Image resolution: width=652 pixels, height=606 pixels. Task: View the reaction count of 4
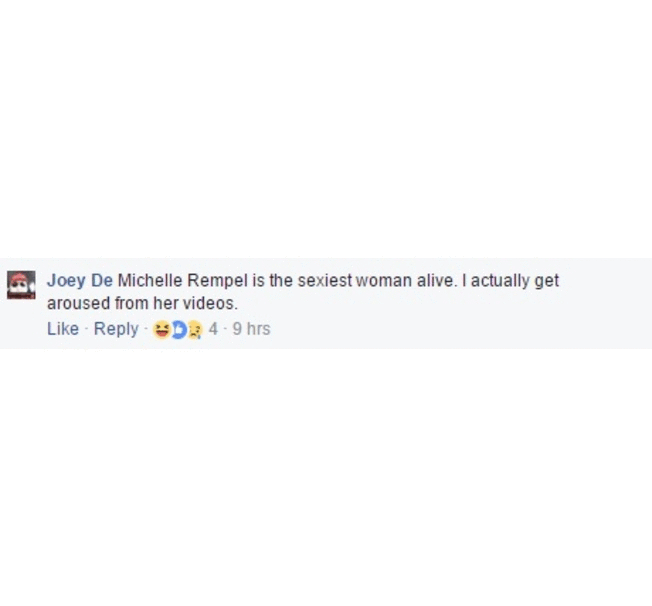click(213, 329)
